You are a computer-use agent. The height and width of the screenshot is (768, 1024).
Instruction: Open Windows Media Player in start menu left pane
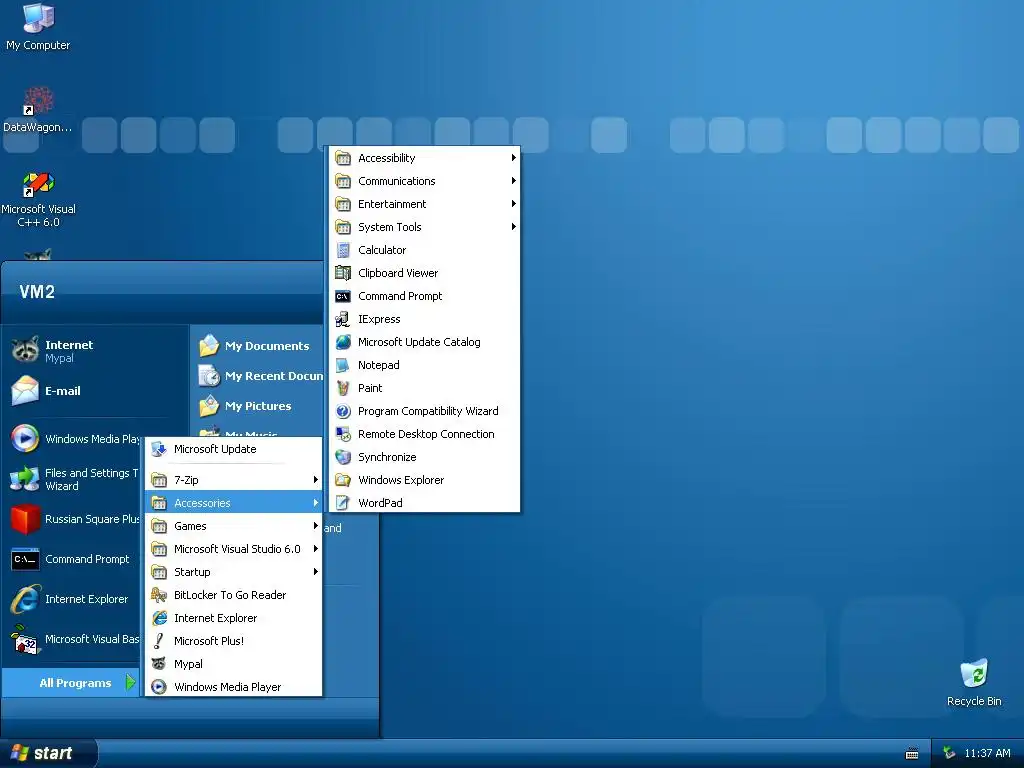pyautogui.click(x=75, y=439)
